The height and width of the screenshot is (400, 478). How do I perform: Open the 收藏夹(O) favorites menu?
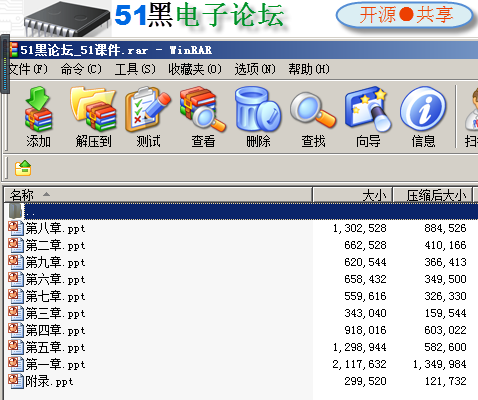click(195, 69)
